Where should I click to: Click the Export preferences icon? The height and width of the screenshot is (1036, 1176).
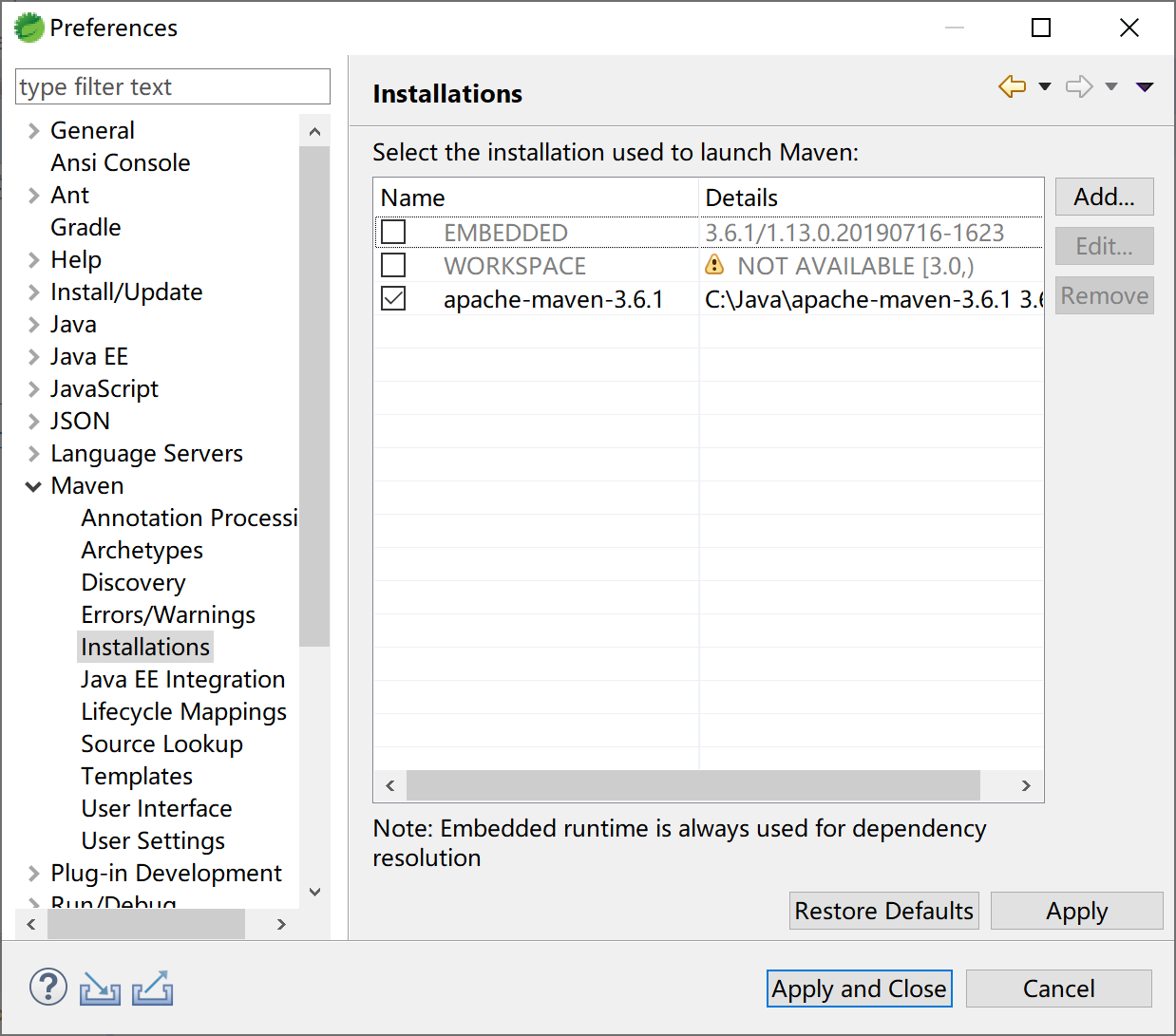coord(152,989)
